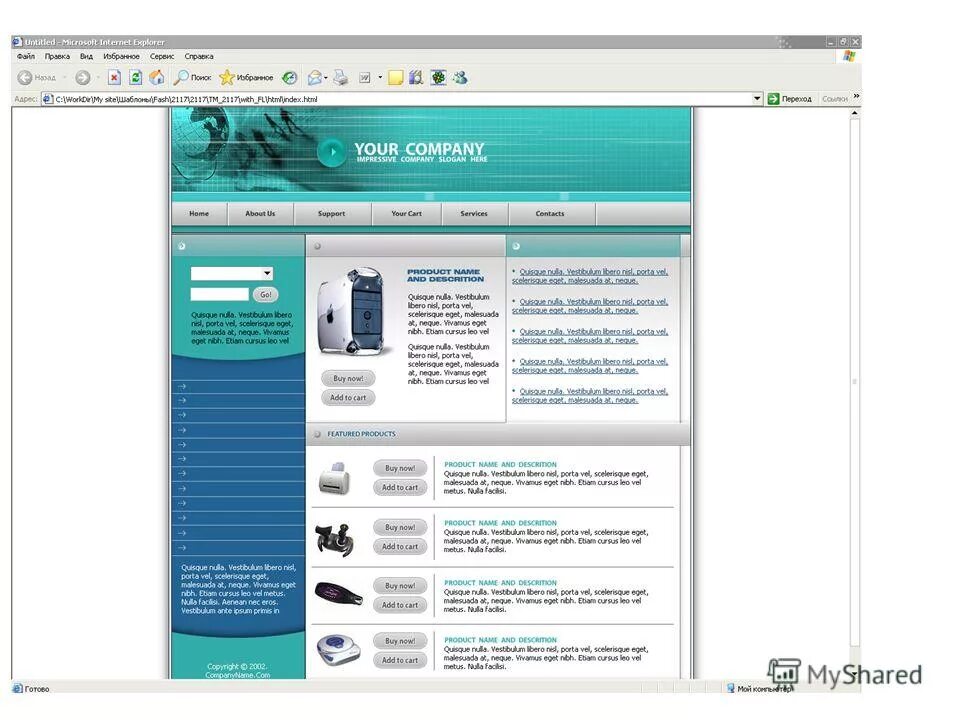Click the Go! button in sidebar

click(266, 294)
